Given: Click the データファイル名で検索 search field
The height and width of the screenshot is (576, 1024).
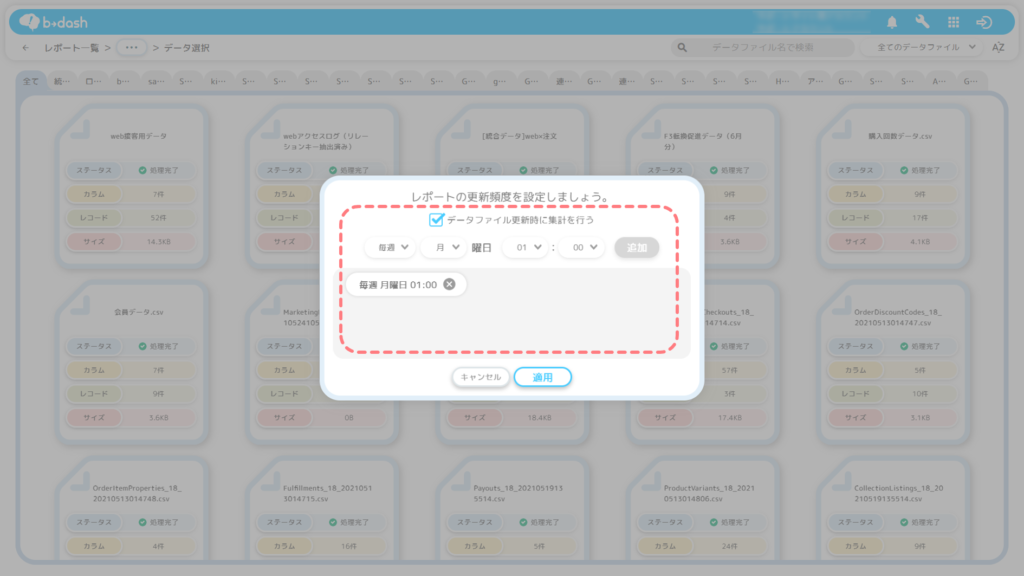Looking at the screenshot, I should coord(763,47).
